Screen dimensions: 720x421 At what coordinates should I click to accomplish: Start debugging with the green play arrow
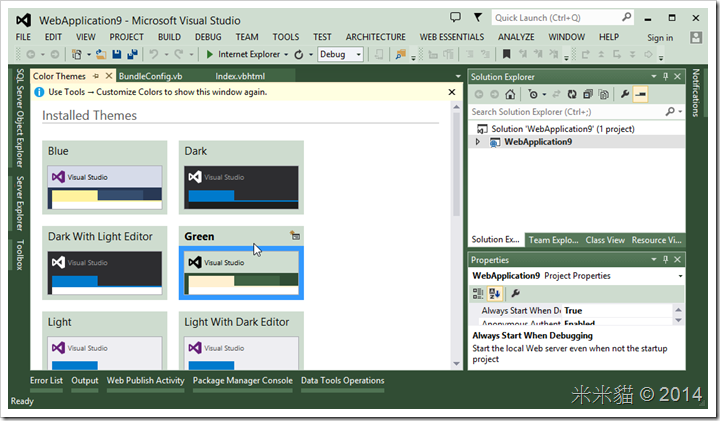coord(209,55)
